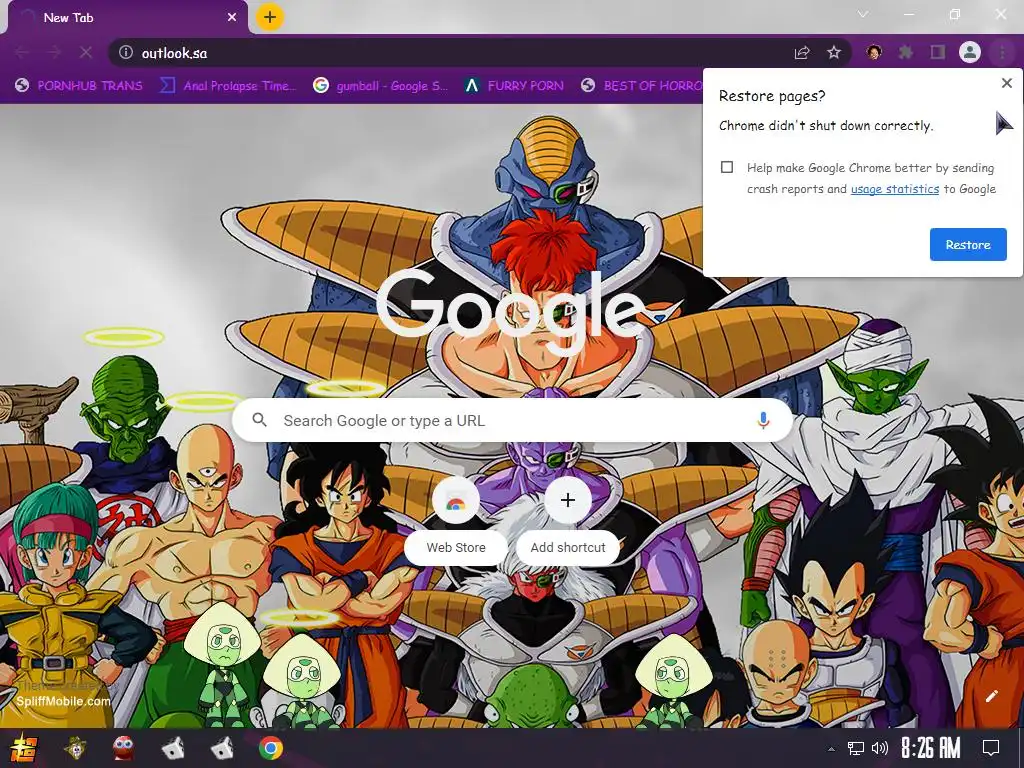Open the Extensions puzzle piece menu
The image size is (1024, 768).
906,52
